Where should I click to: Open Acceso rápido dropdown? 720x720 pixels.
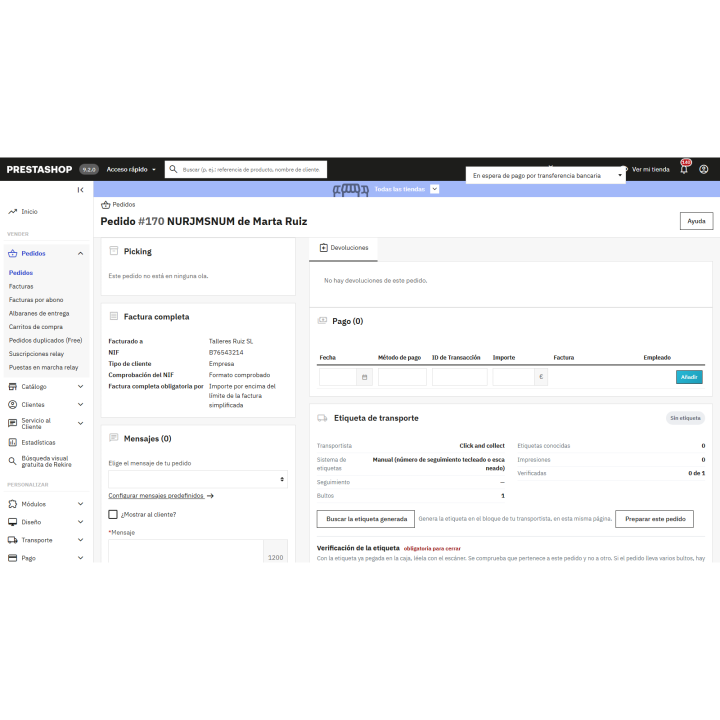pyautogui.click(x=131, y=169)
